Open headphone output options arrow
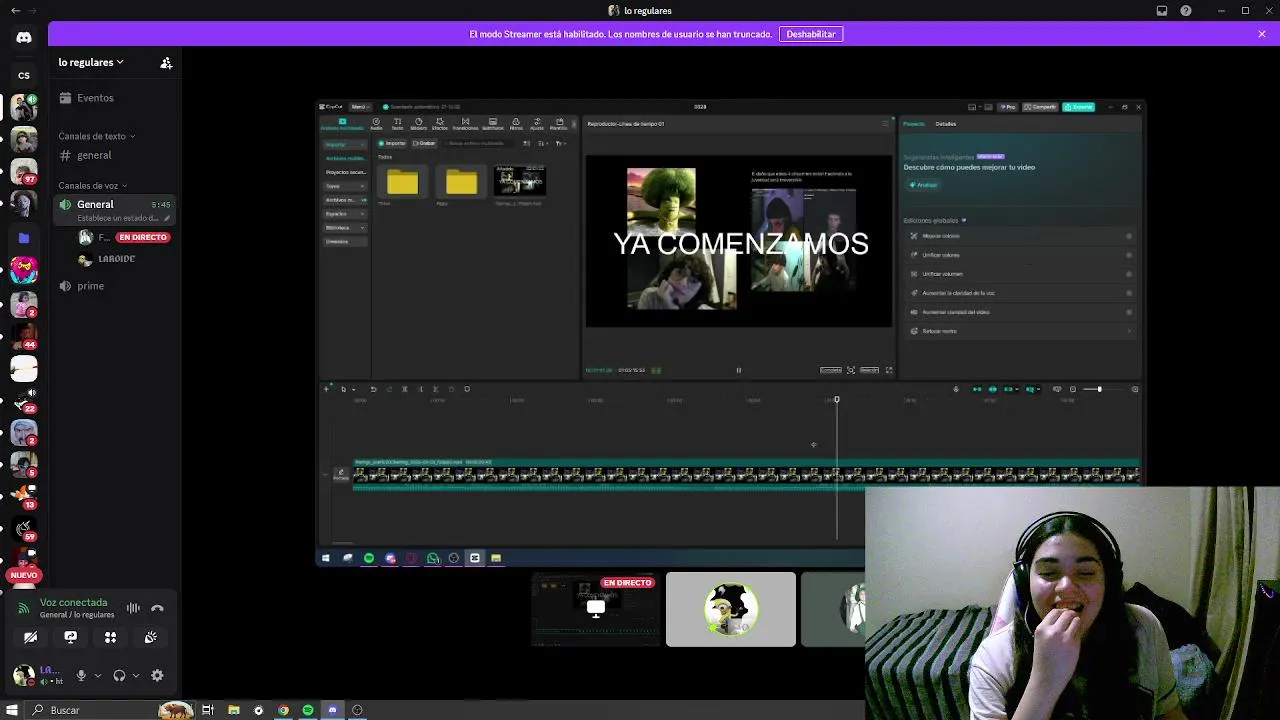Image resolution: width=1280 pixels, height=720 pixels. pos(135,676)
